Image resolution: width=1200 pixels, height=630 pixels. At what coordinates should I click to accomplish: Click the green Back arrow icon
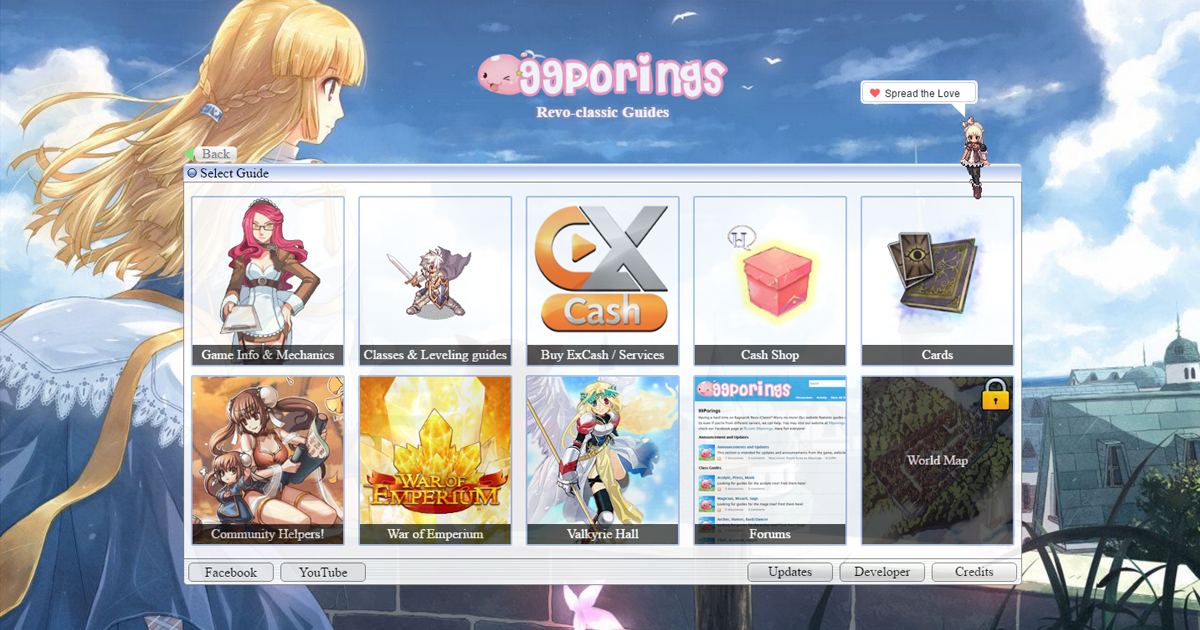point(190,154)
